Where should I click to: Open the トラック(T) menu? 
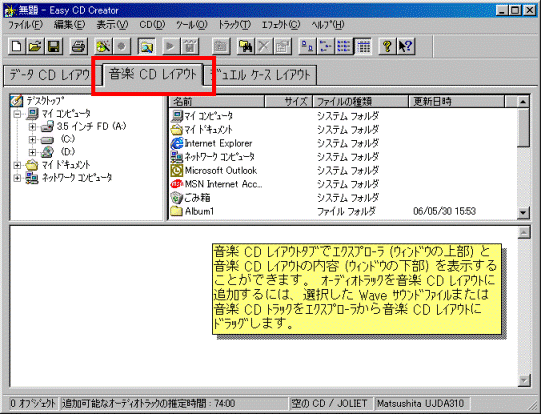pyautogui.click(x=235, y=25)
